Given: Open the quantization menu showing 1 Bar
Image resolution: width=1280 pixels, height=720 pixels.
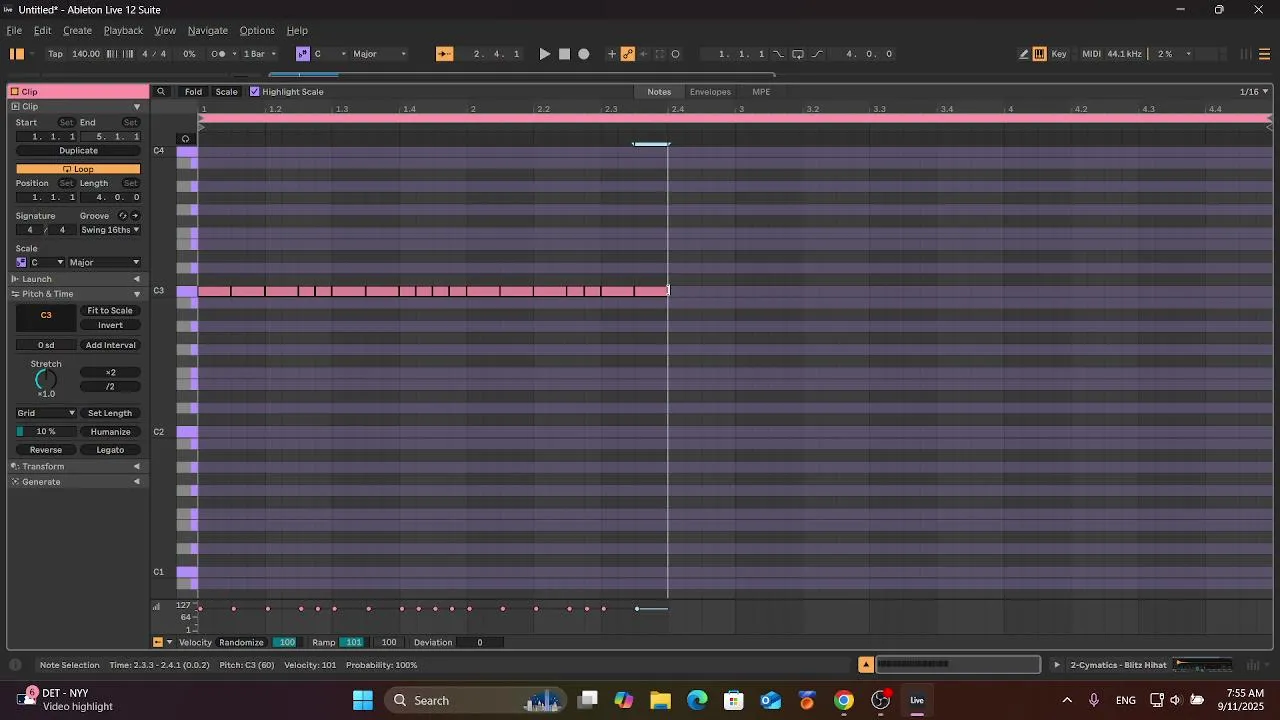Looking at the screenshot, I should [x=259, y=54].
